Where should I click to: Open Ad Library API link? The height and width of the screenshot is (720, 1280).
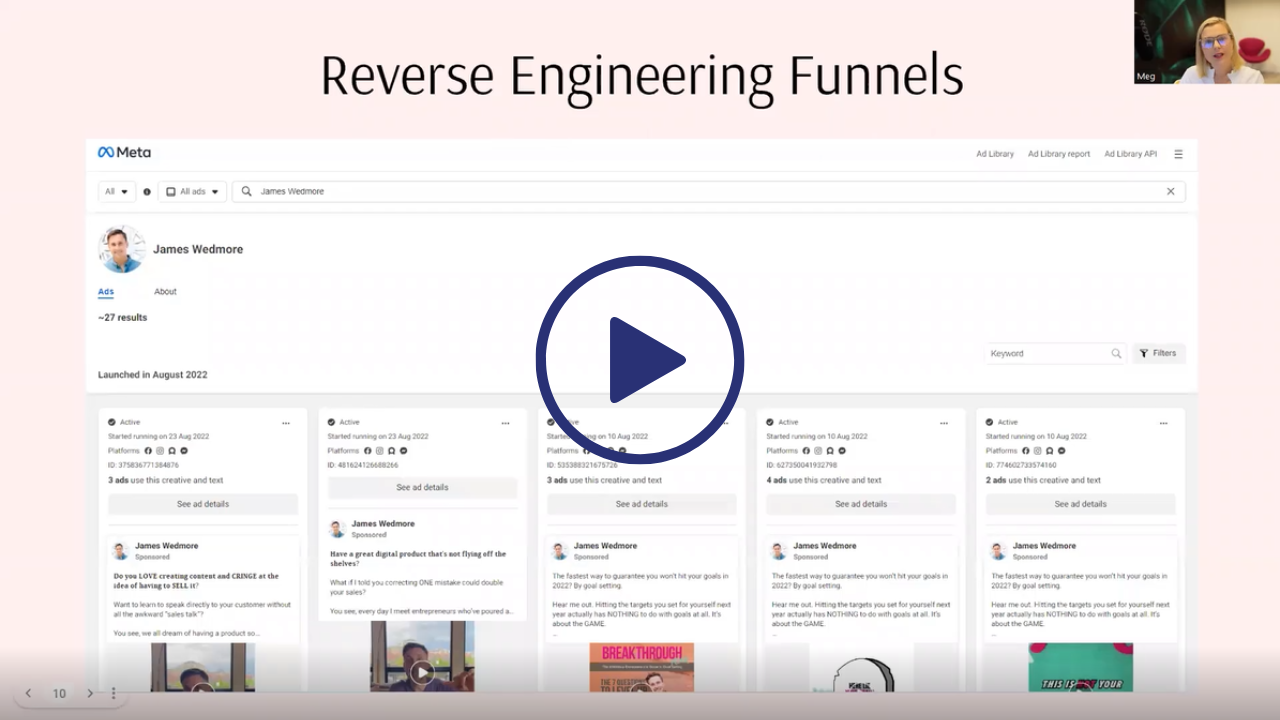(x=1131, y=154)
